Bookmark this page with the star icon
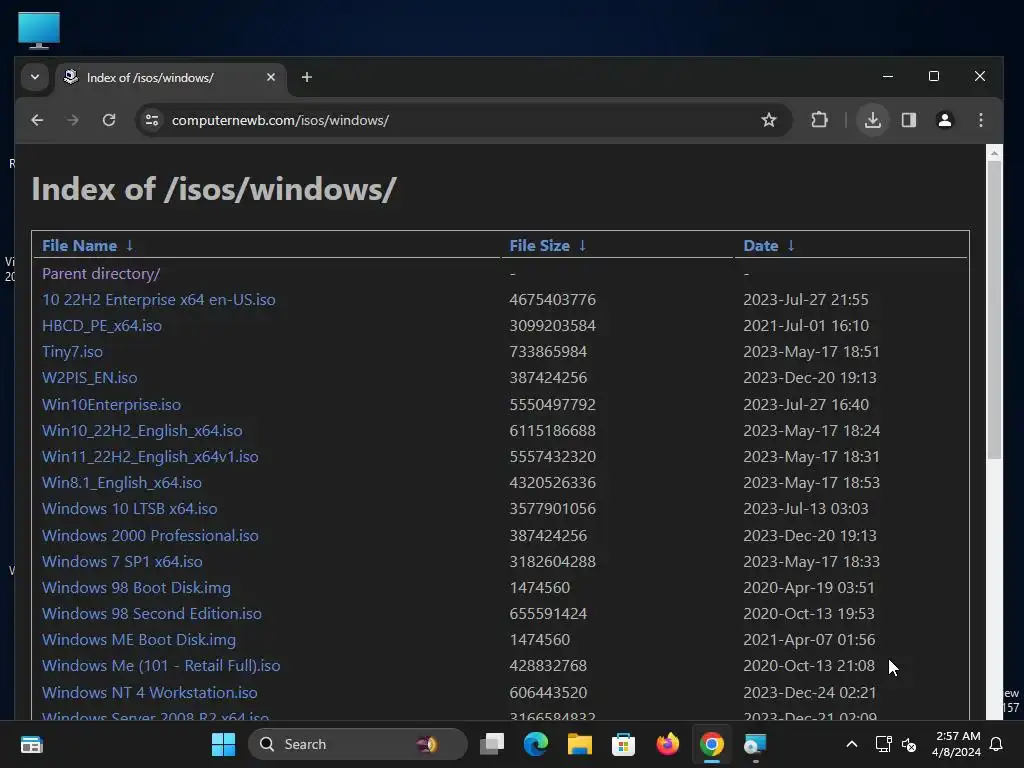 (769, 120)
